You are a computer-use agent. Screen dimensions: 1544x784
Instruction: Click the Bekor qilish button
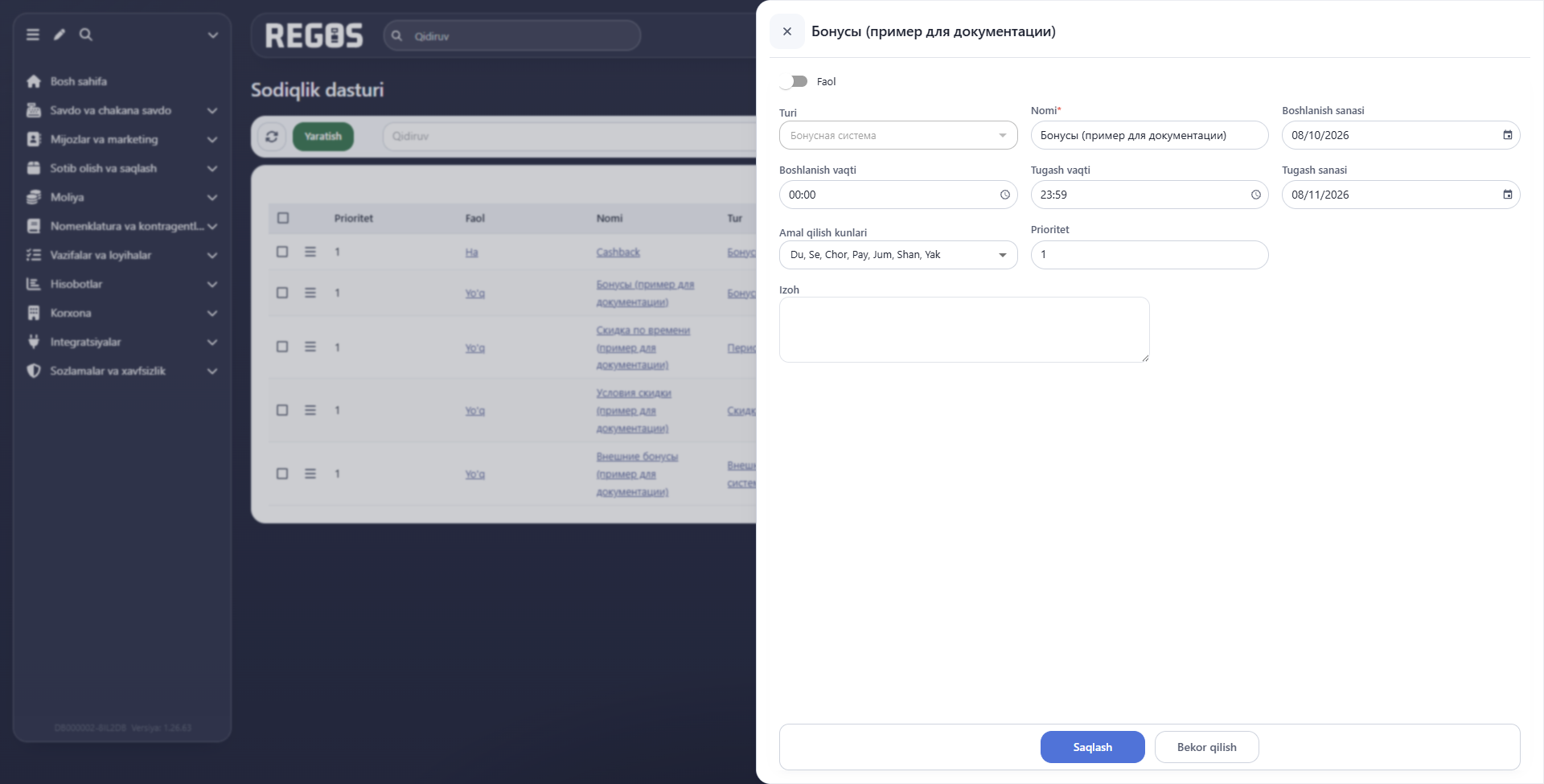pos(1206,747)
